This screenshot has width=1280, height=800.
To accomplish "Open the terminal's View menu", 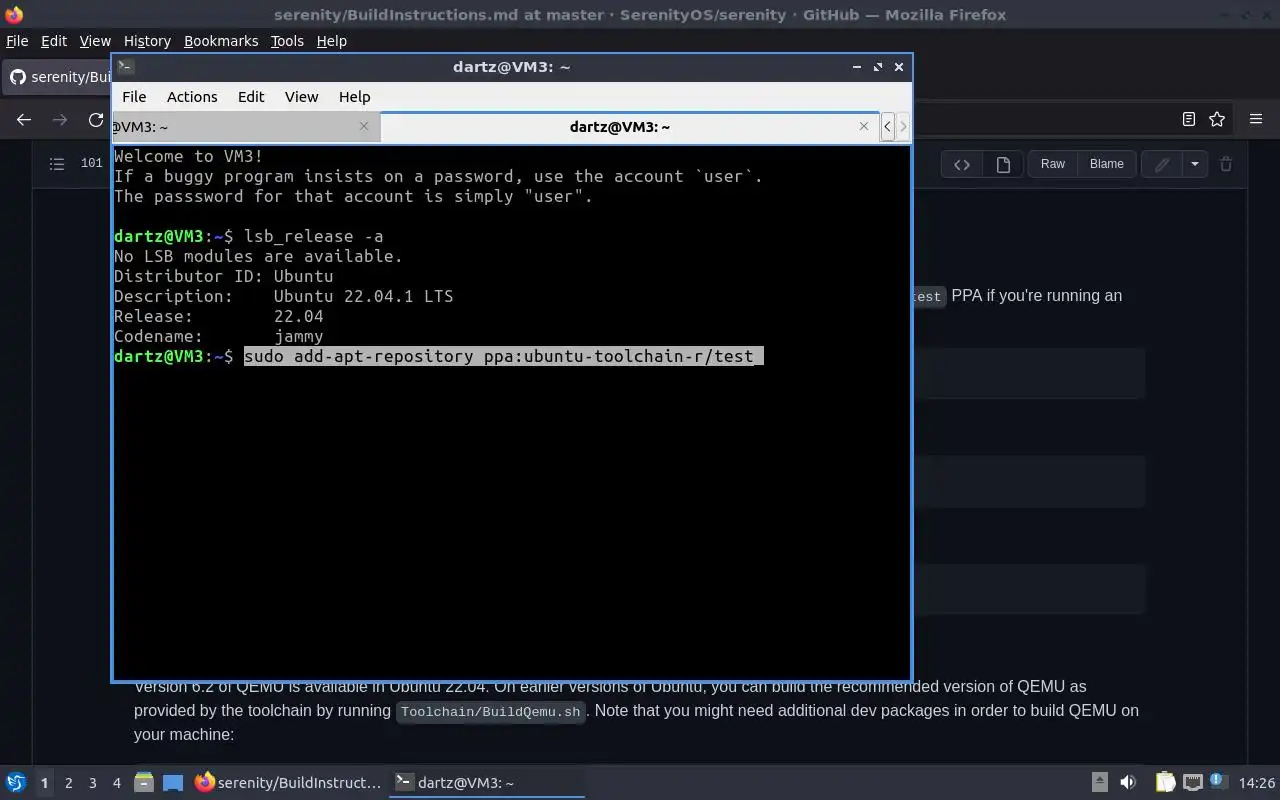I will [301, 97].
